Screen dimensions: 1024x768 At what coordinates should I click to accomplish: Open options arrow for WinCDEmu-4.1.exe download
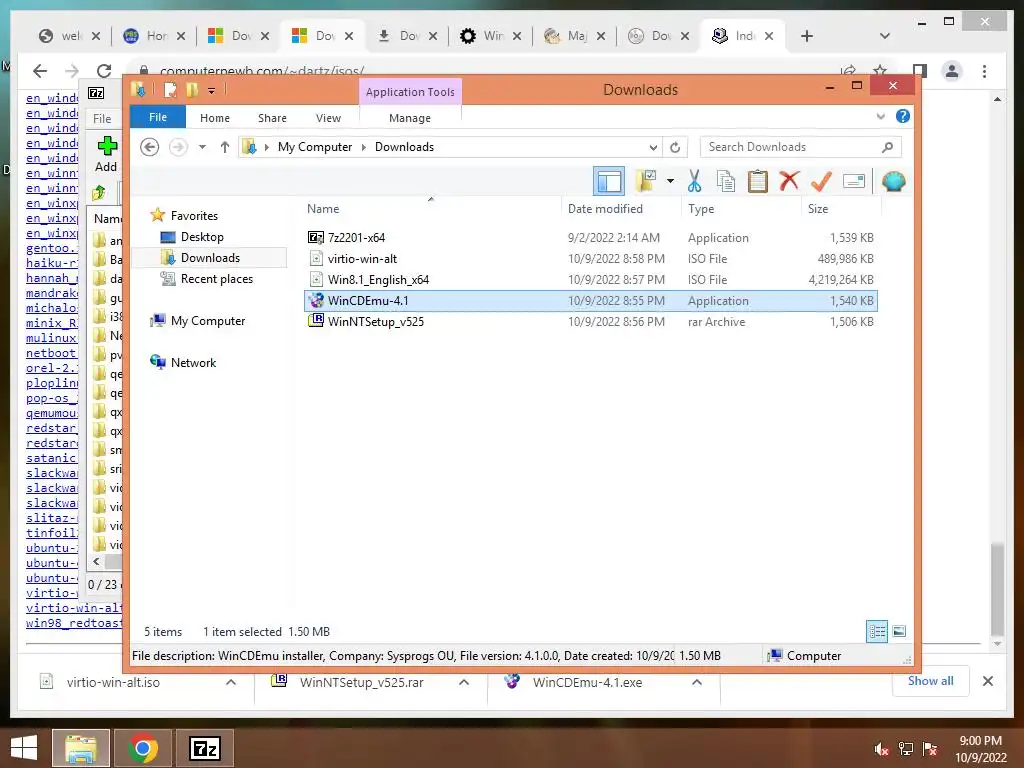(697, 682)
